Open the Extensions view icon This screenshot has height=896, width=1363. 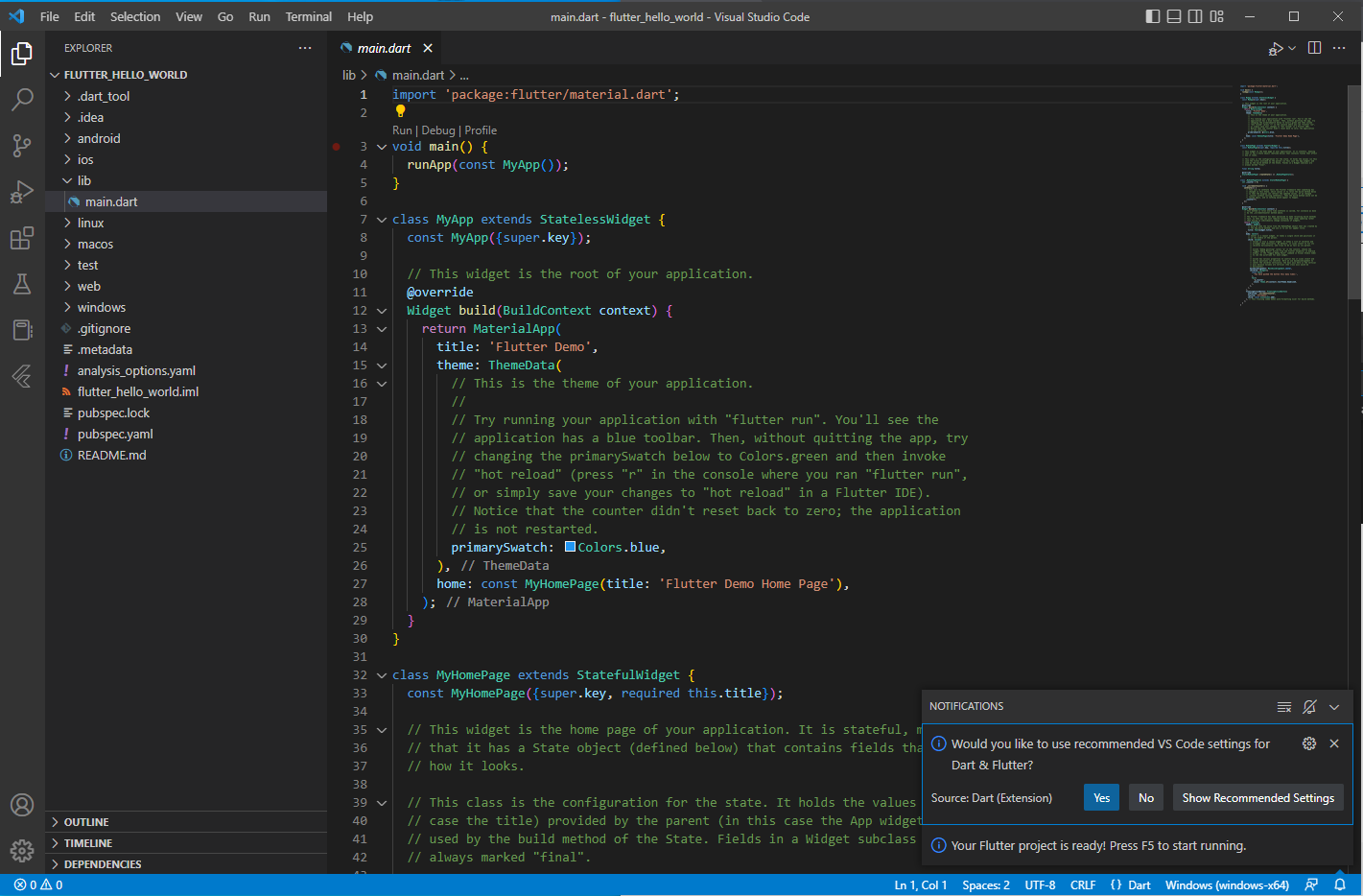tap(22, 238)
